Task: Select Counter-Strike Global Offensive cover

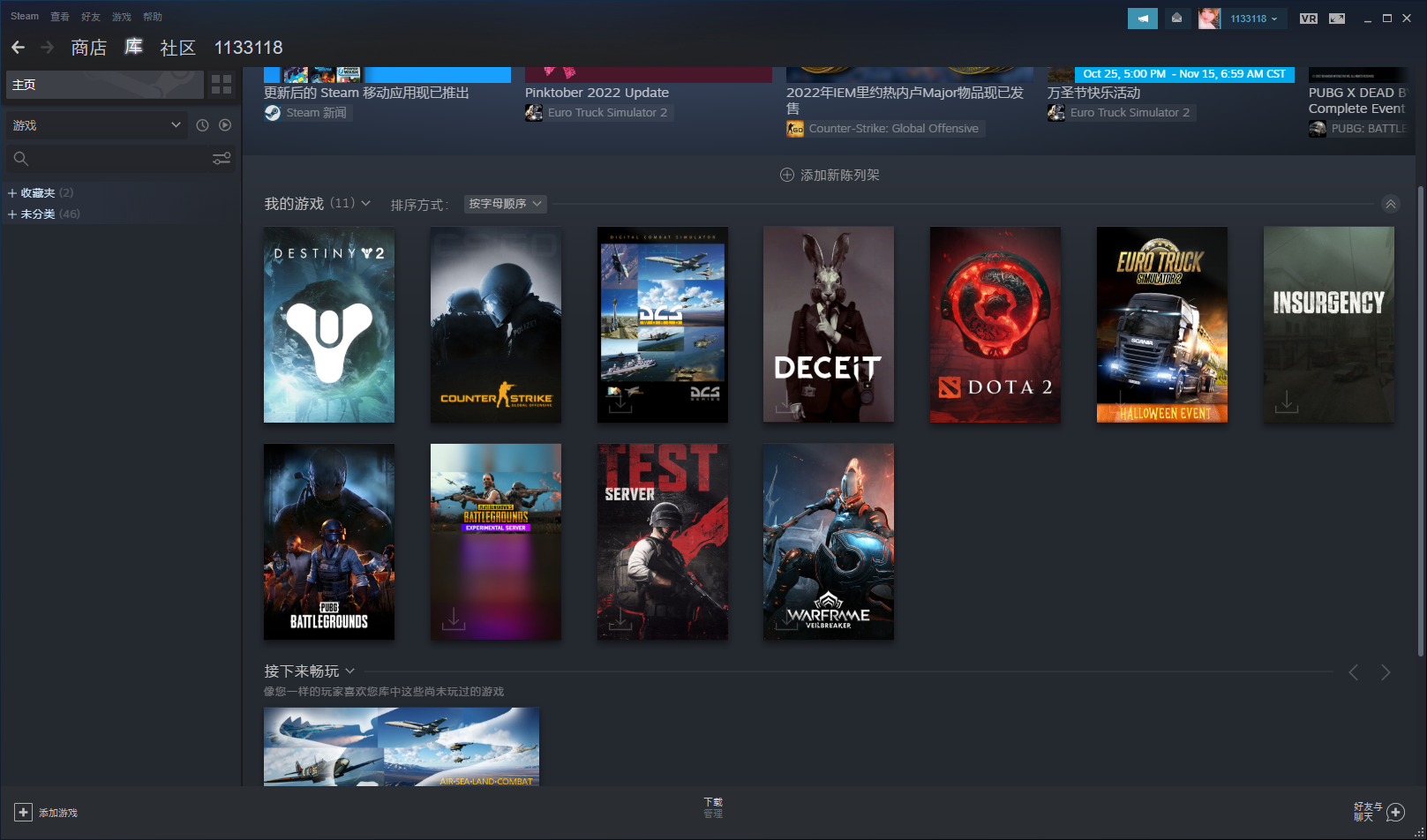Action: pos(496,325)
